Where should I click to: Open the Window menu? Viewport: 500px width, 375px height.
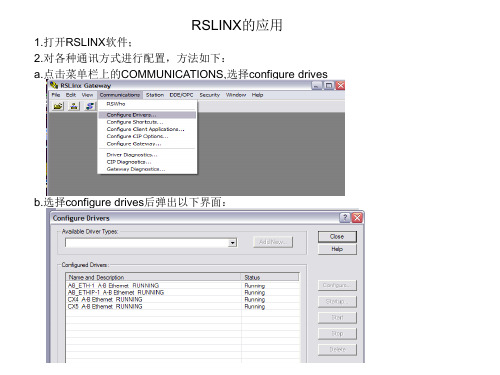pyautogui.click(x=236, y=95)
